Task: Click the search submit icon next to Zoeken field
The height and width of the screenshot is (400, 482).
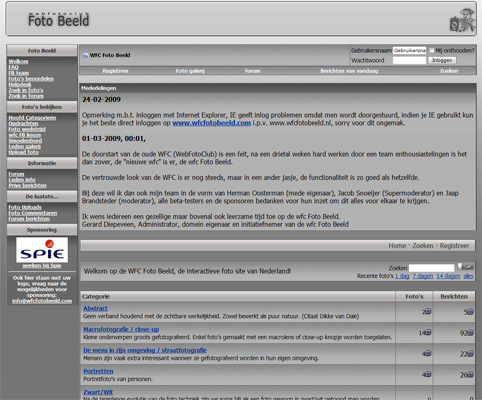Action: coord(465,267)
